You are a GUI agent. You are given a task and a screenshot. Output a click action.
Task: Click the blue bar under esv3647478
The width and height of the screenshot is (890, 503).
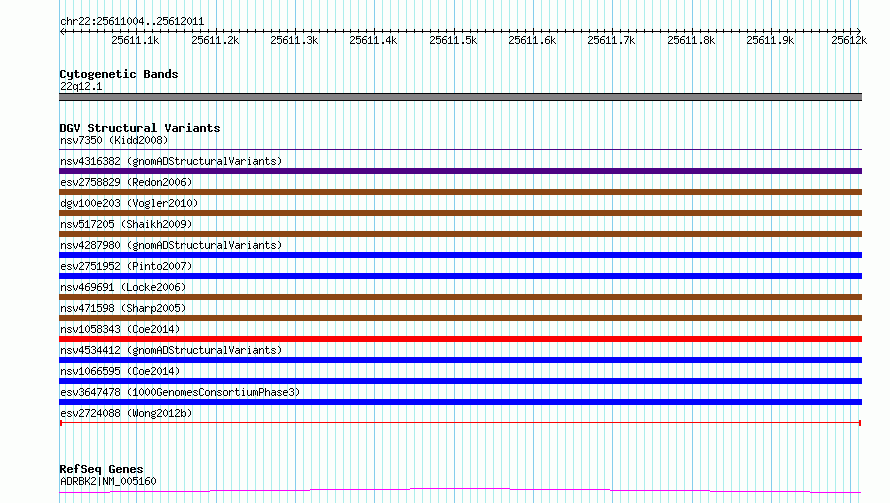coord(460,402)
